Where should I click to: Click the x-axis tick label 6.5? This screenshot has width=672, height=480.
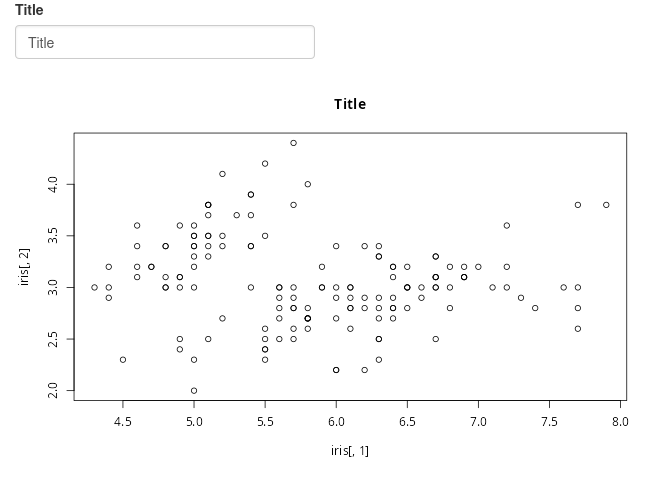click(x=407, y=422)
